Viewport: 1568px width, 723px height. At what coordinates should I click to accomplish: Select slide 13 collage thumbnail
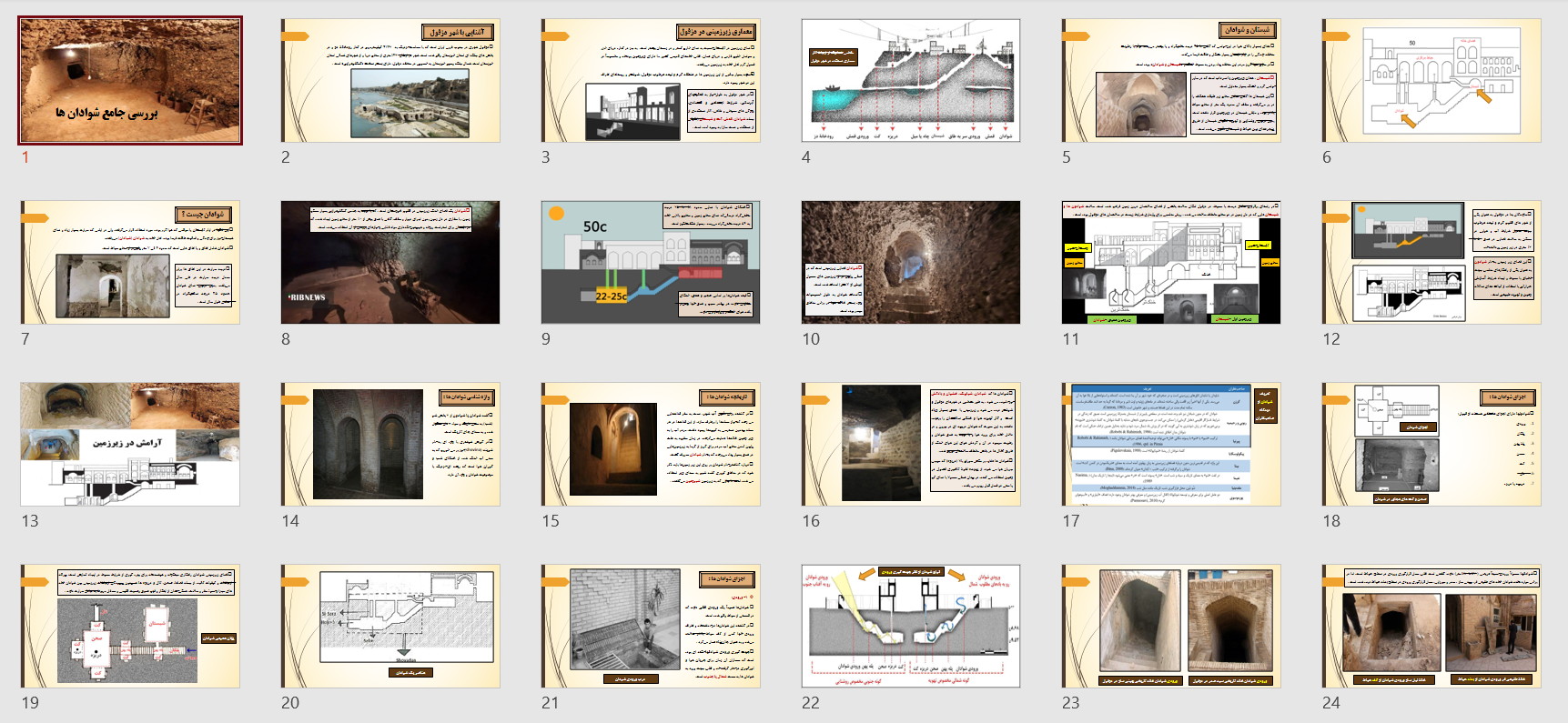[x=130, y=444]
